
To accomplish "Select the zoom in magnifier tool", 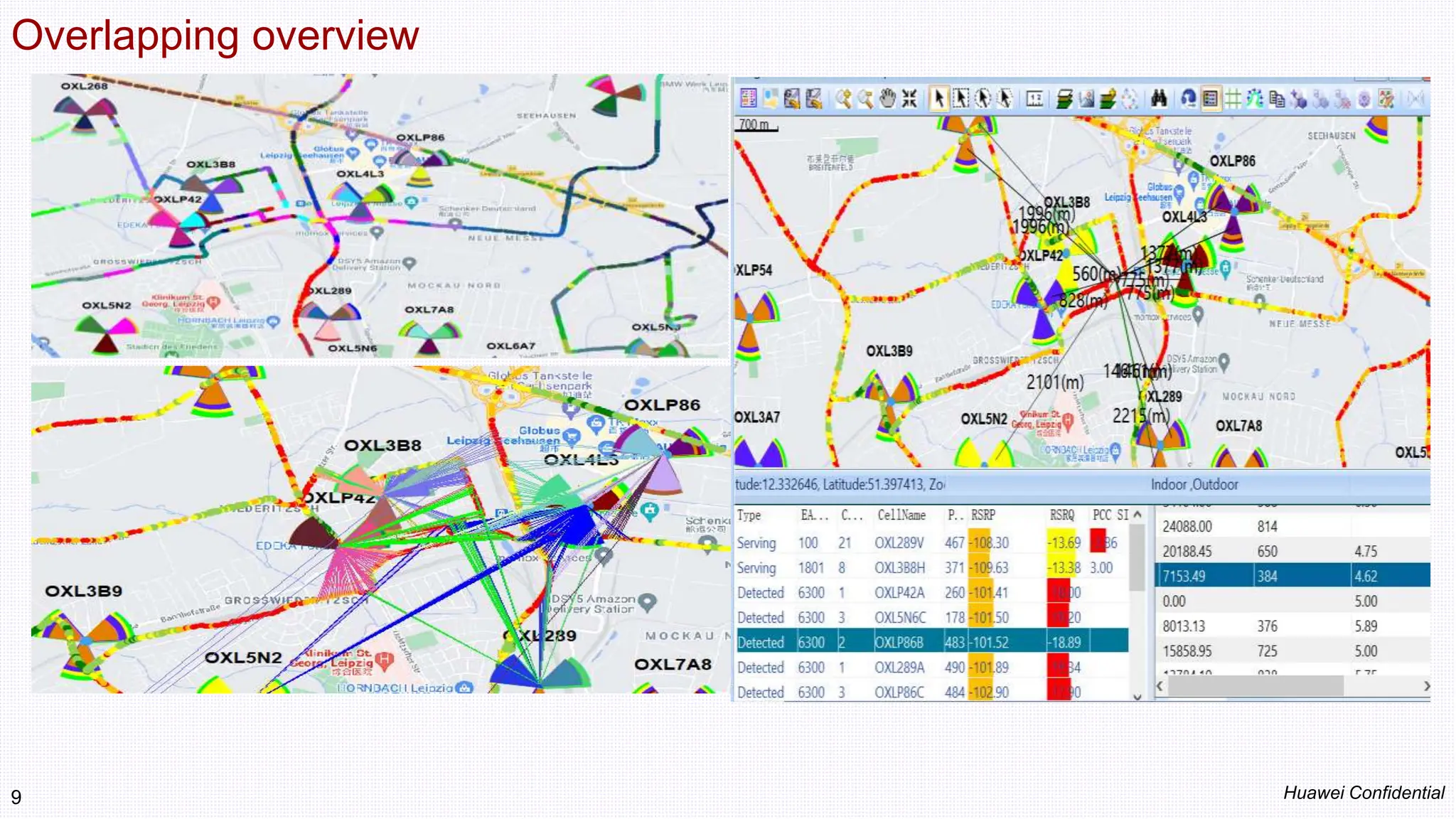I will coord(843,99).
